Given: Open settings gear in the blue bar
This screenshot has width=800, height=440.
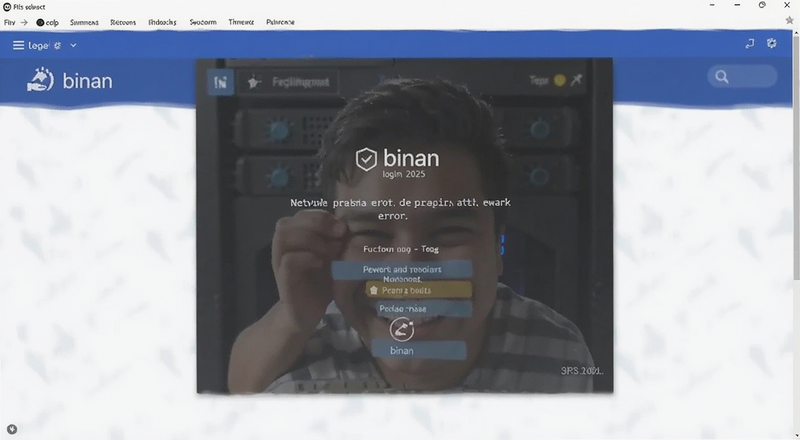Looking at the screenshot, I should (x=771, y=43).
